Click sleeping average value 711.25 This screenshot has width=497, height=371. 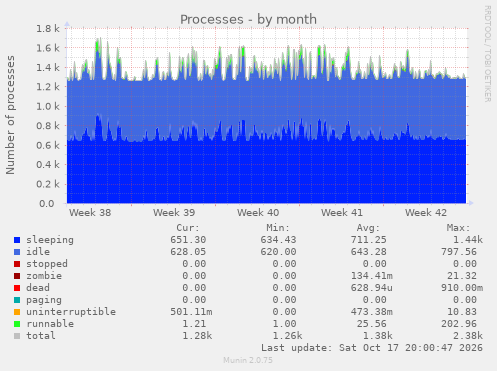click(368, 240)
